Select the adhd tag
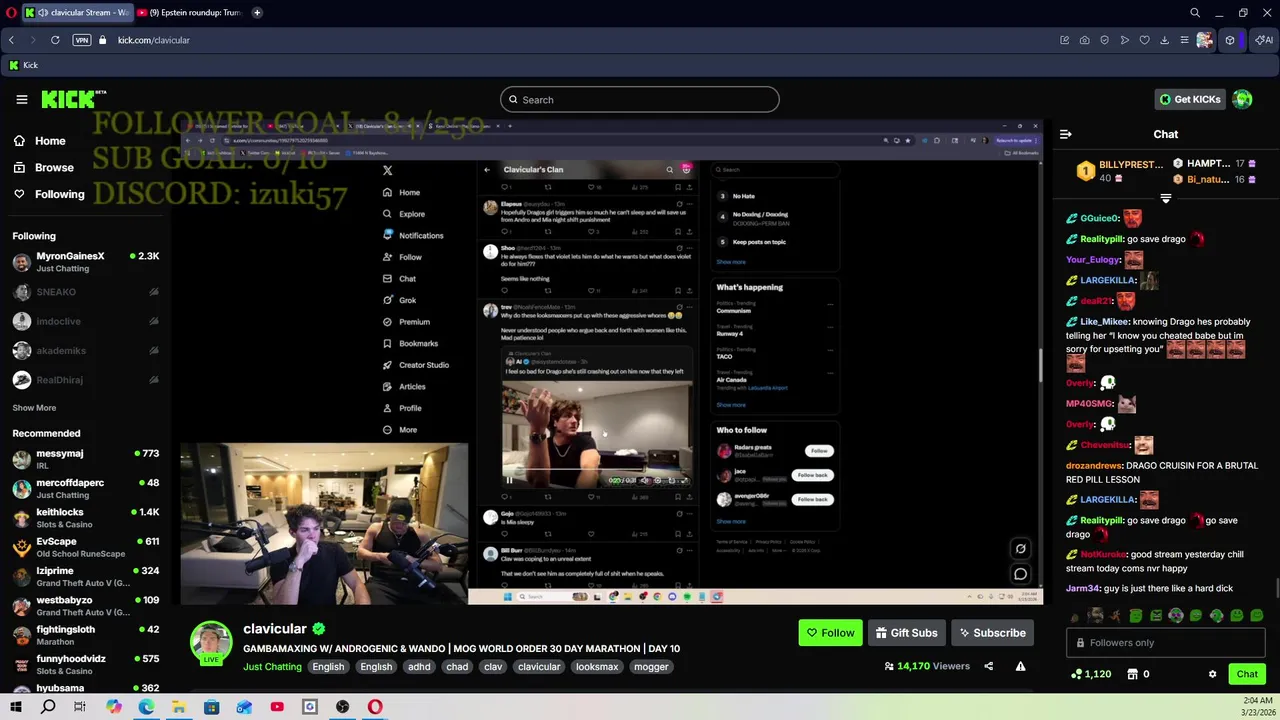 419,667
